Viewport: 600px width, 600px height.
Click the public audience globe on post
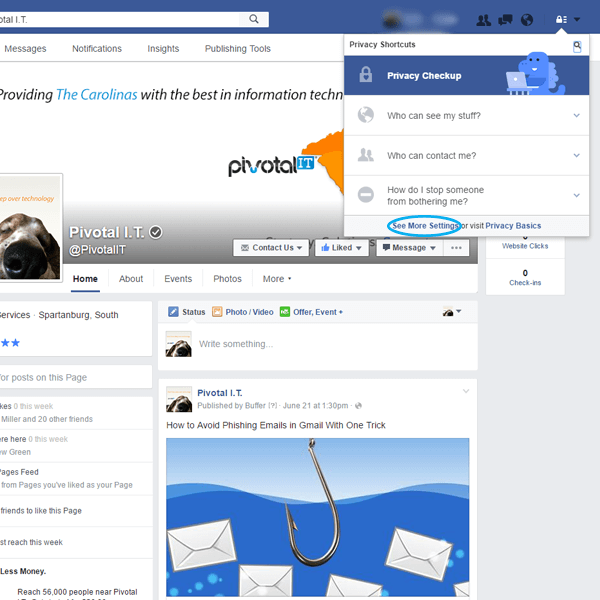(358, 406)
